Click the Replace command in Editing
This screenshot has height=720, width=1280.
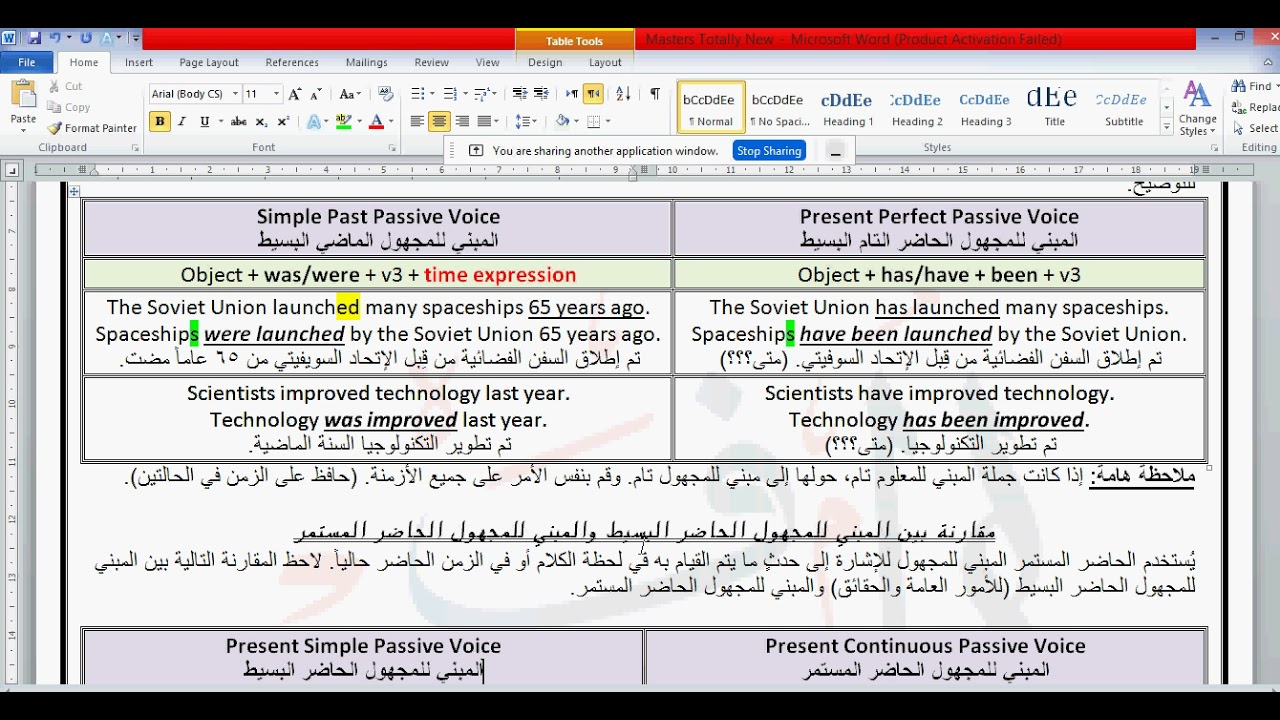(1255, 107)
